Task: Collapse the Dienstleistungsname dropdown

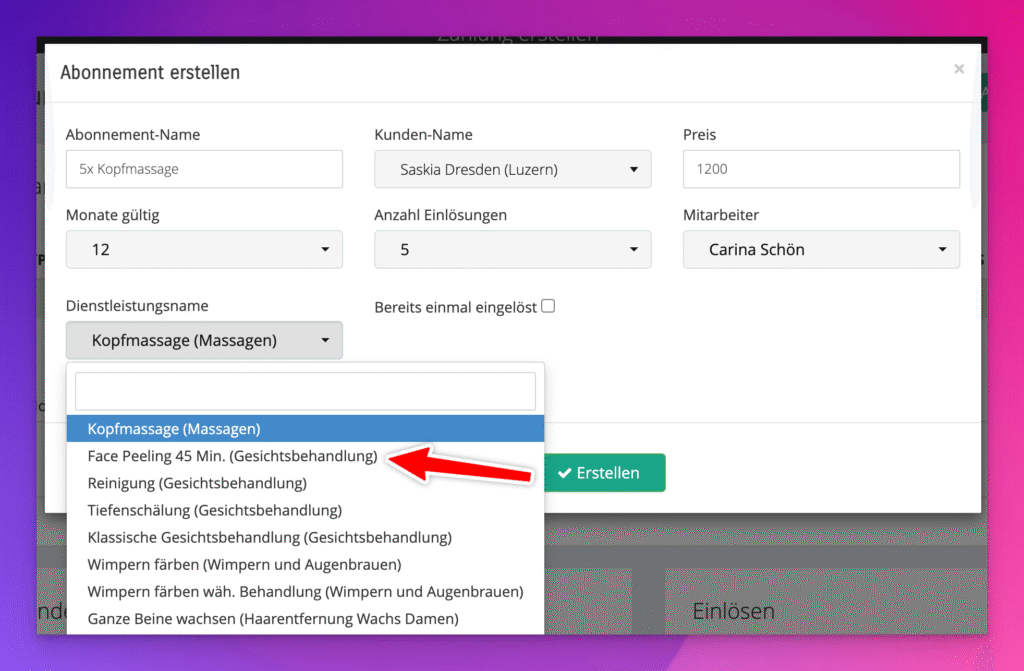Action: point(204,340)
